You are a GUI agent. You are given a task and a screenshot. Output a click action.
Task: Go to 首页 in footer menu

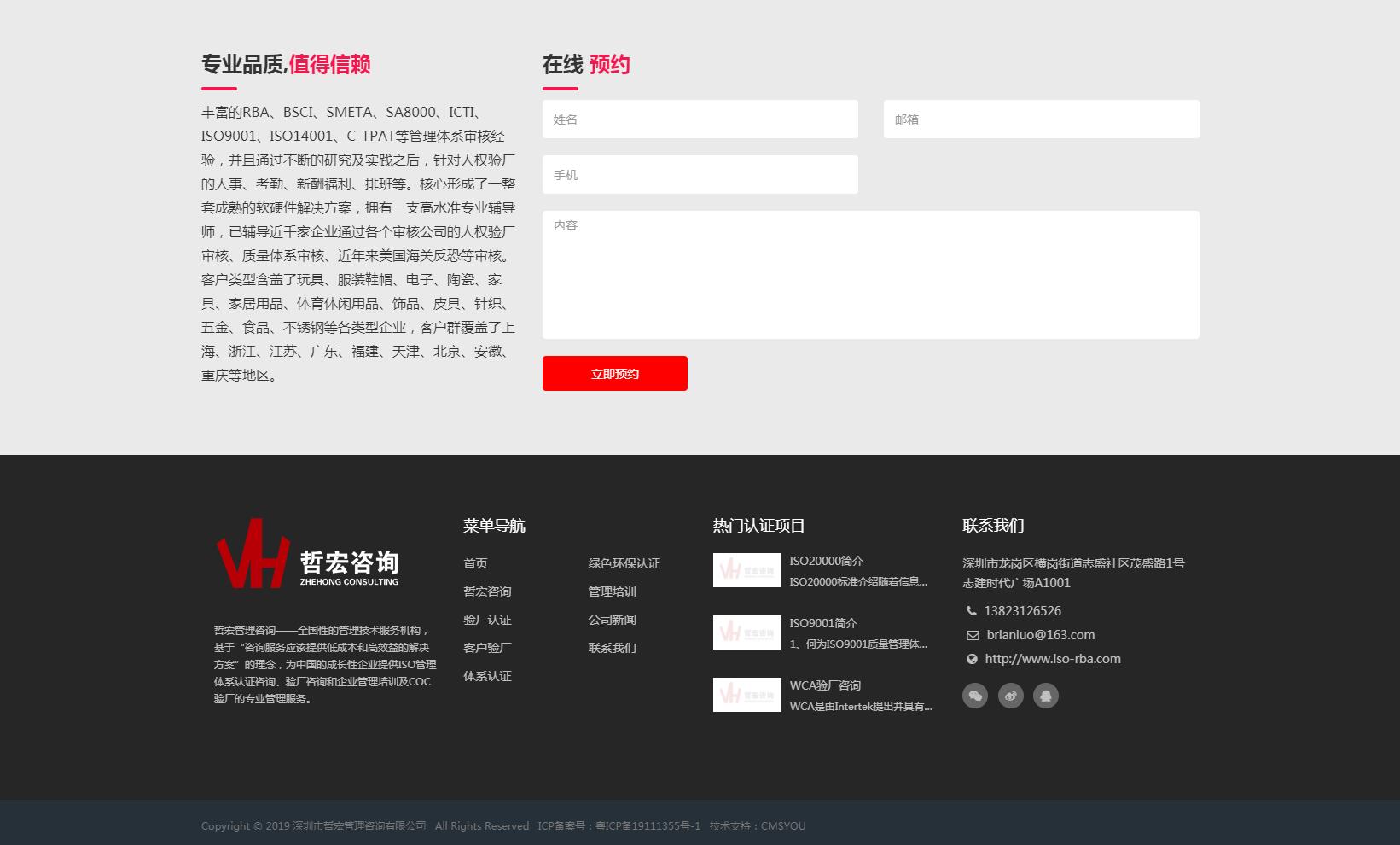coord(475,563)
